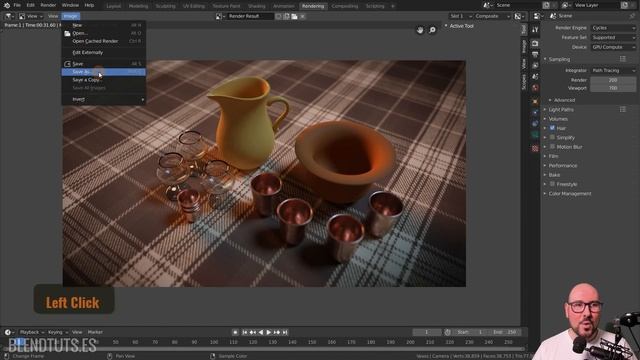This screenshot has width=640, height=360.
Task: Select the pan hand gizmo icon
Action: [420, 30]
